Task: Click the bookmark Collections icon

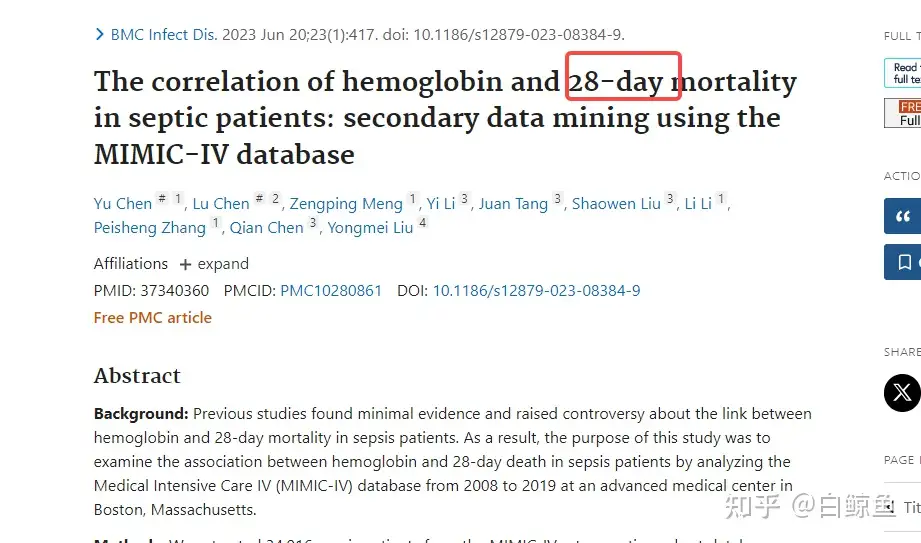Action: click(905, 262)
